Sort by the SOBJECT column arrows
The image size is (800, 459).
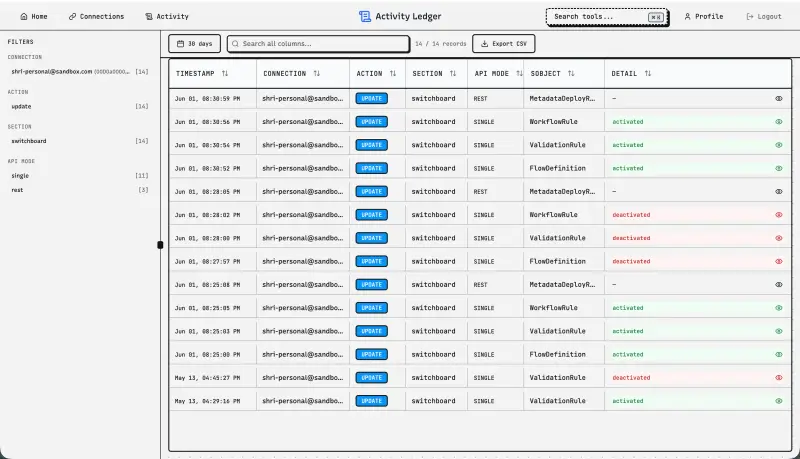[571, 73]
